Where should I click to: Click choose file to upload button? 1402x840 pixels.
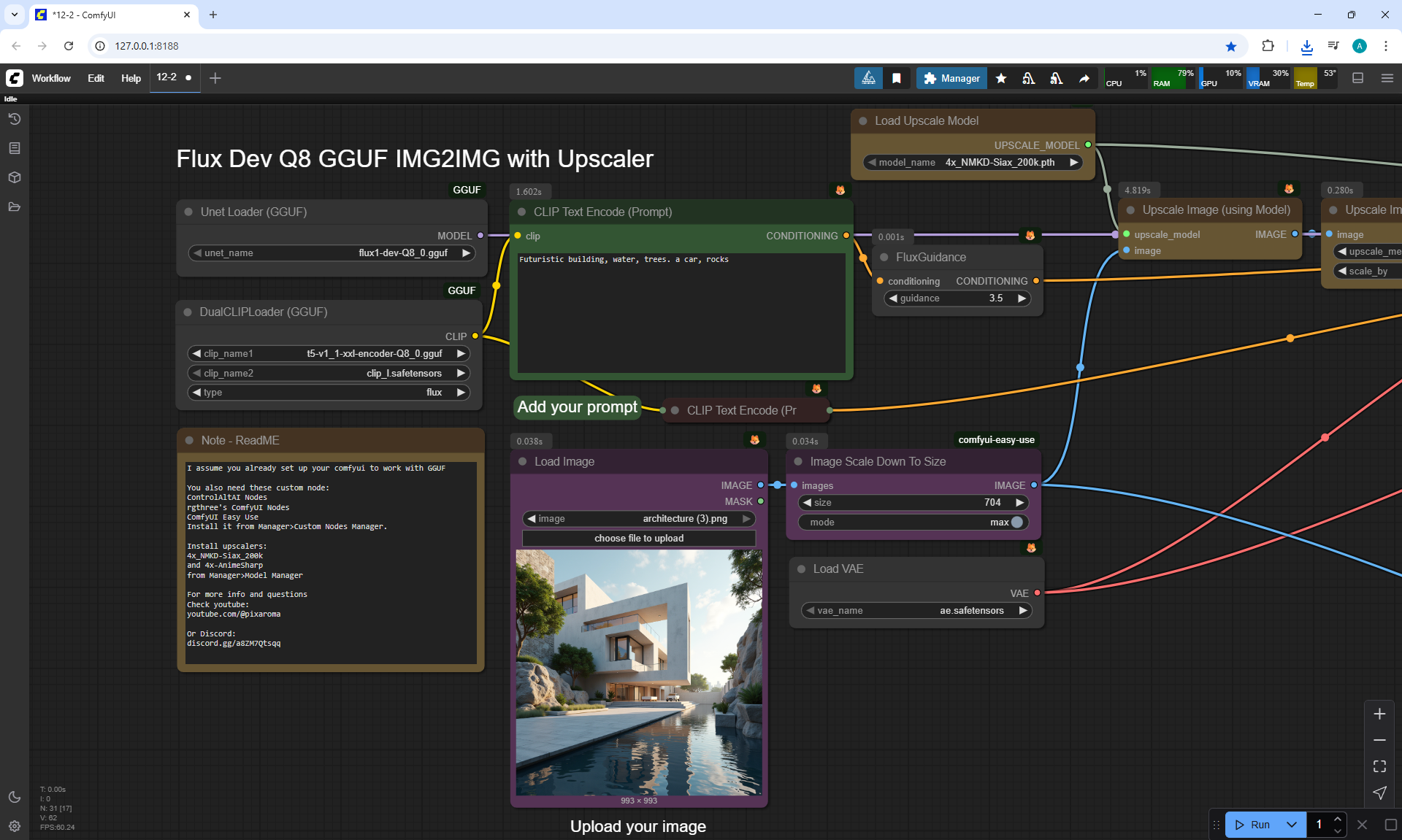click(639, 538)
